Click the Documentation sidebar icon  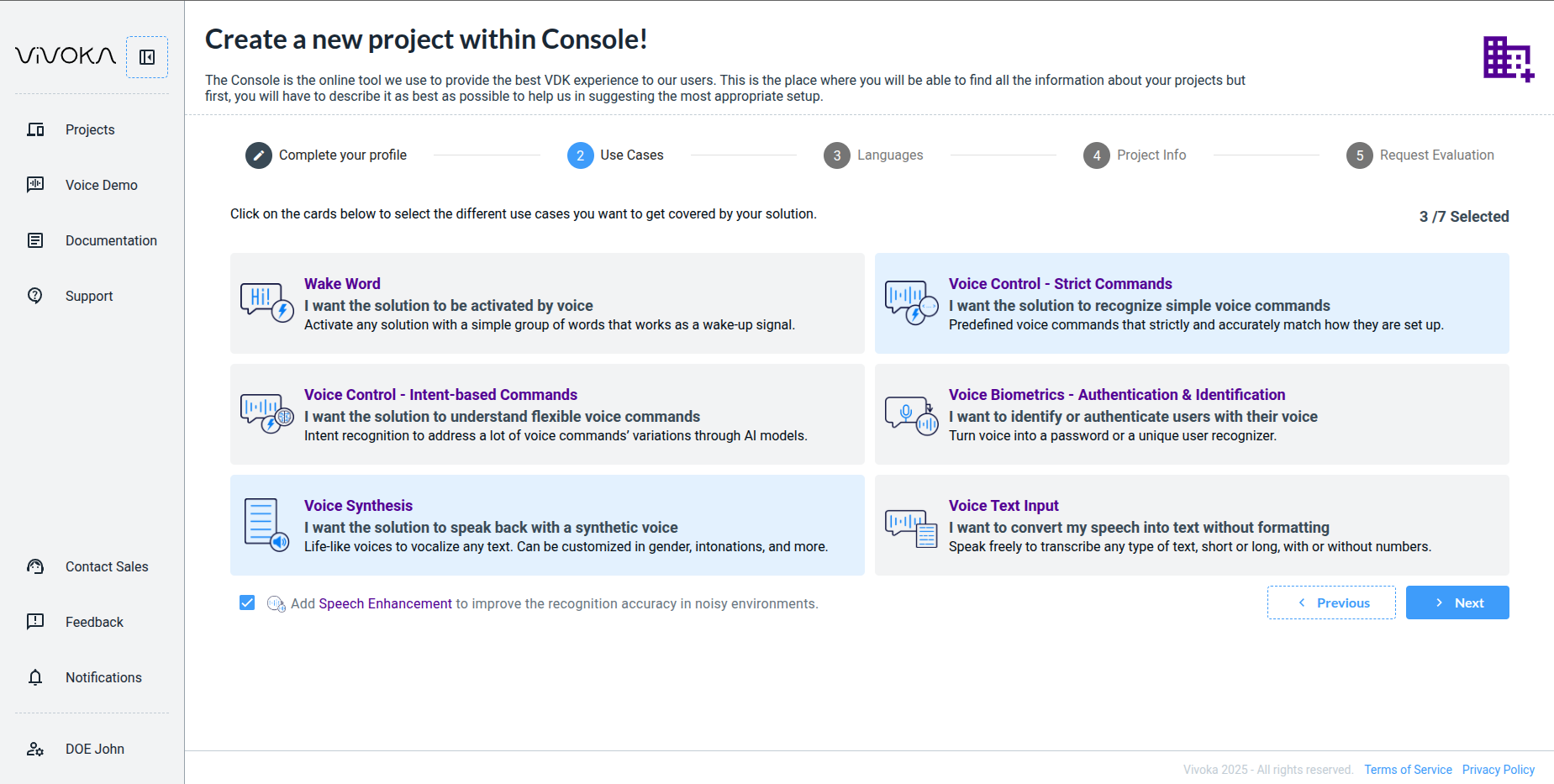[35, 240]
